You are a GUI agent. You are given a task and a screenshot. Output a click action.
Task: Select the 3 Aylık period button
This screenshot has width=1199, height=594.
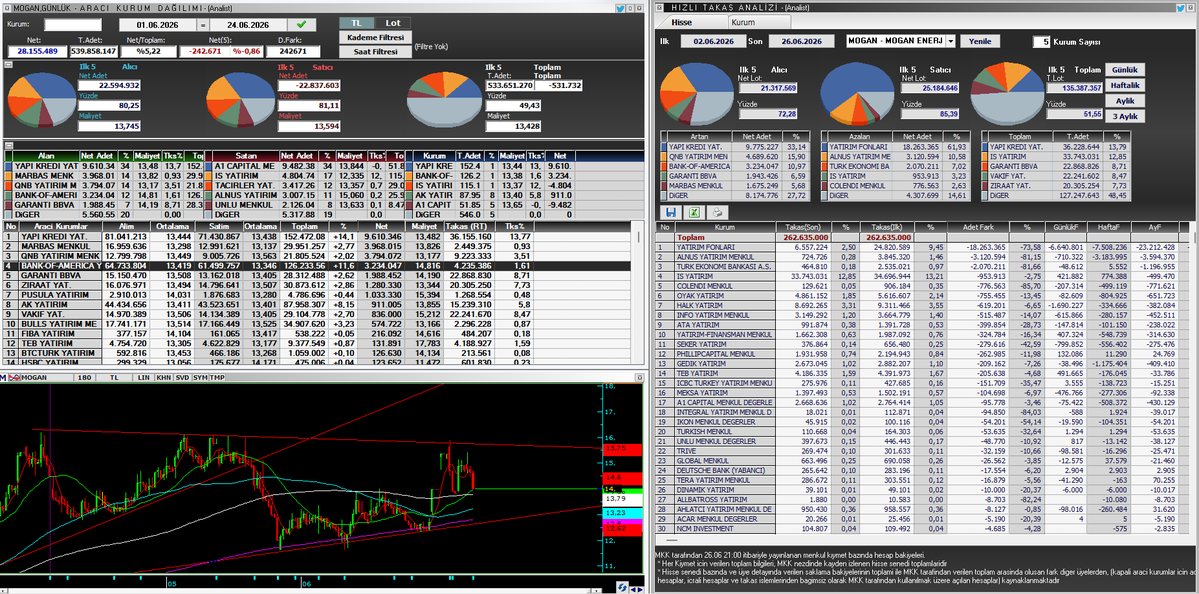click(x=1124, y=117)
